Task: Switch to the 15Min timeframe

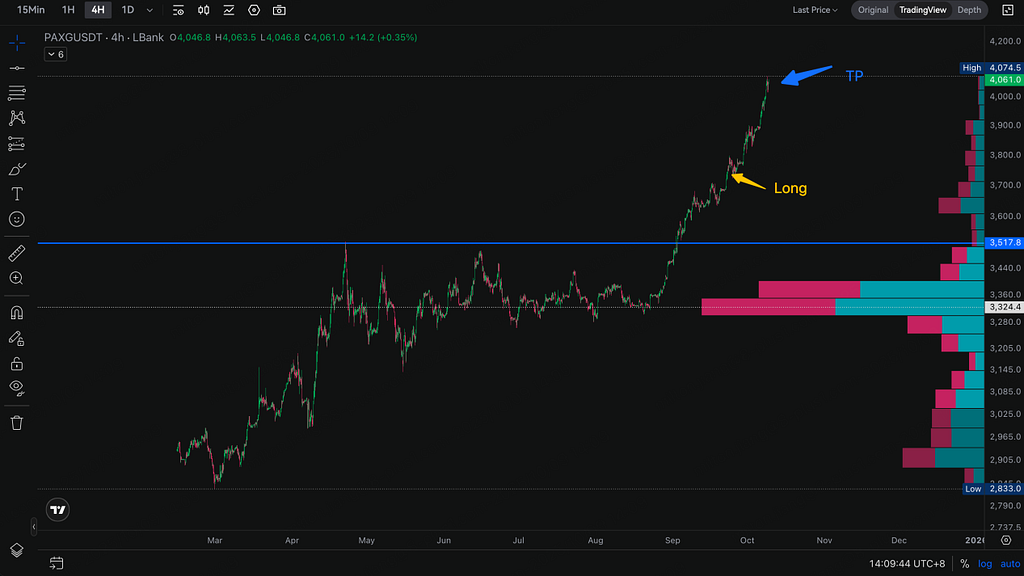Action: (x=31, y=10)
